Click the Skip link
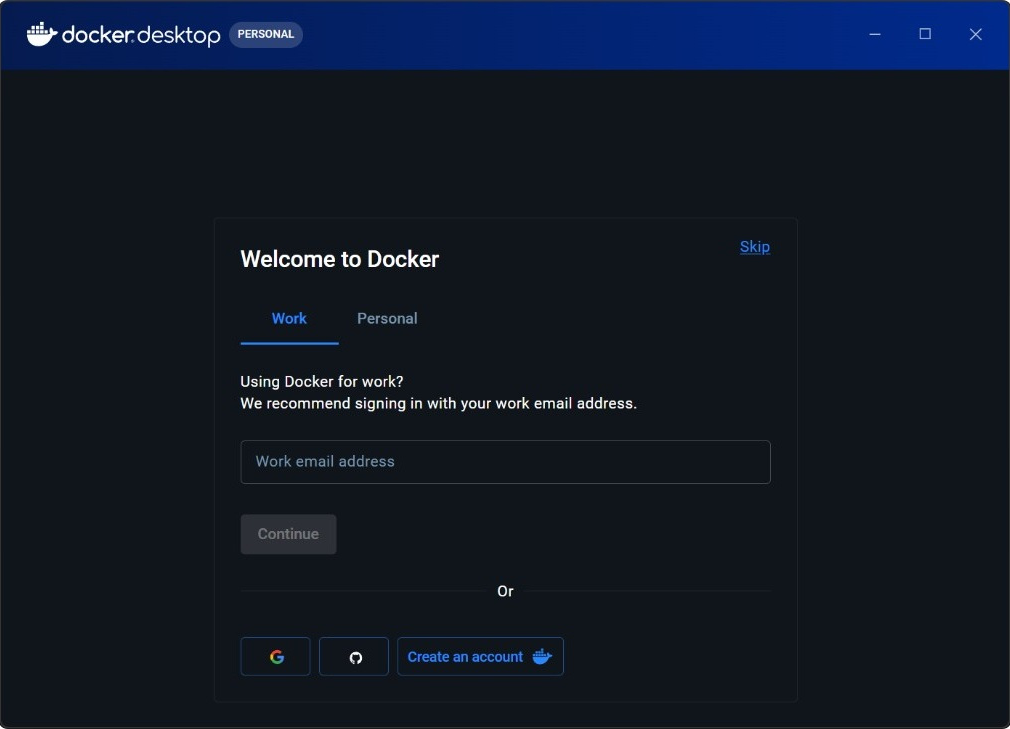 [755, 247]
